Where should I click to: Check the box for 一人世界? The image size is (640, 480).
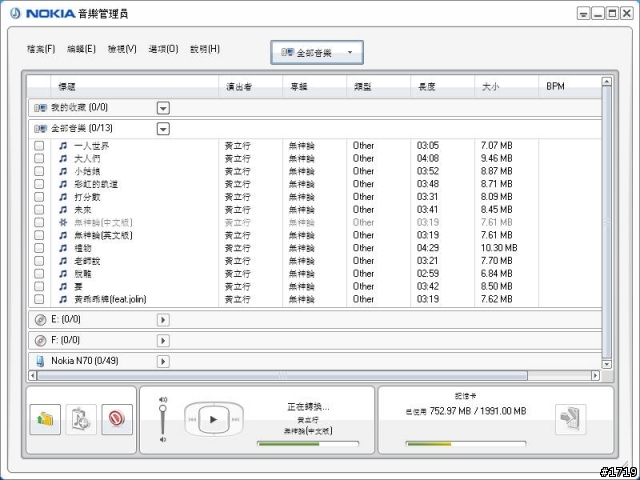39,145
